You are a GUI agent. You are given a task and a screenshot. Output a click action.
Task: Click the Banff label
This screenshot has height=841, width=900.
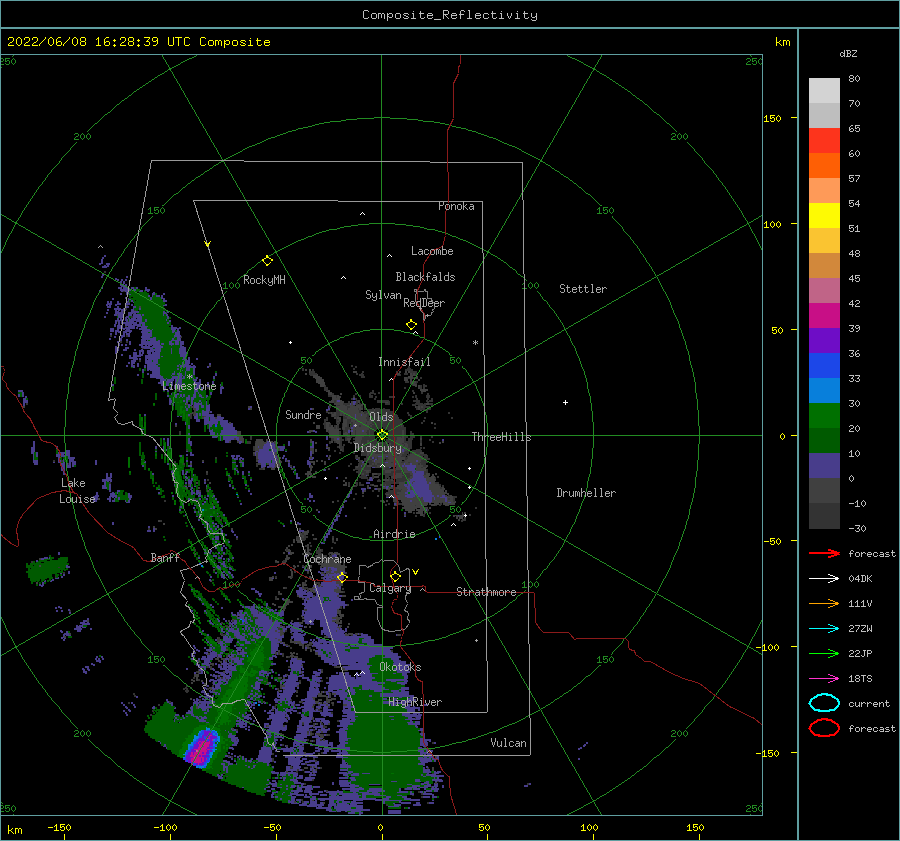(165, 557)
